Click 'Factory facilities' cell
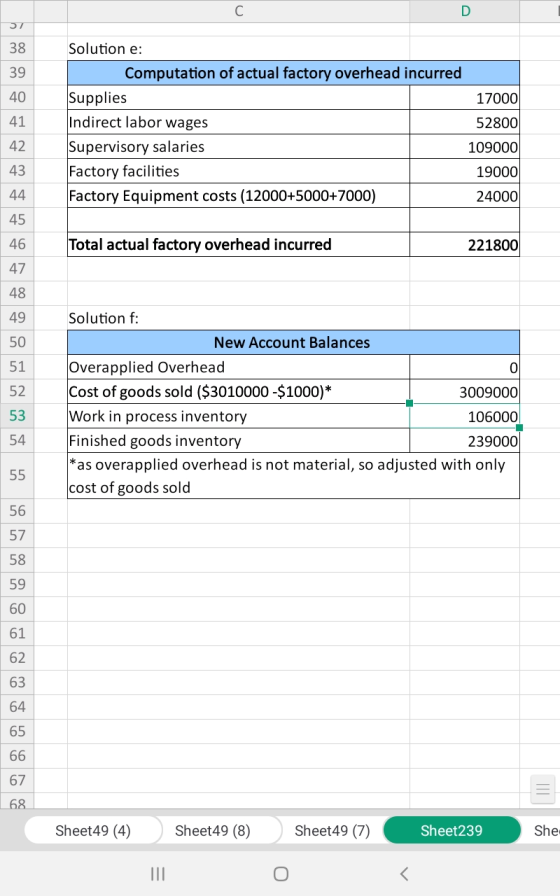 coord(238,171)
